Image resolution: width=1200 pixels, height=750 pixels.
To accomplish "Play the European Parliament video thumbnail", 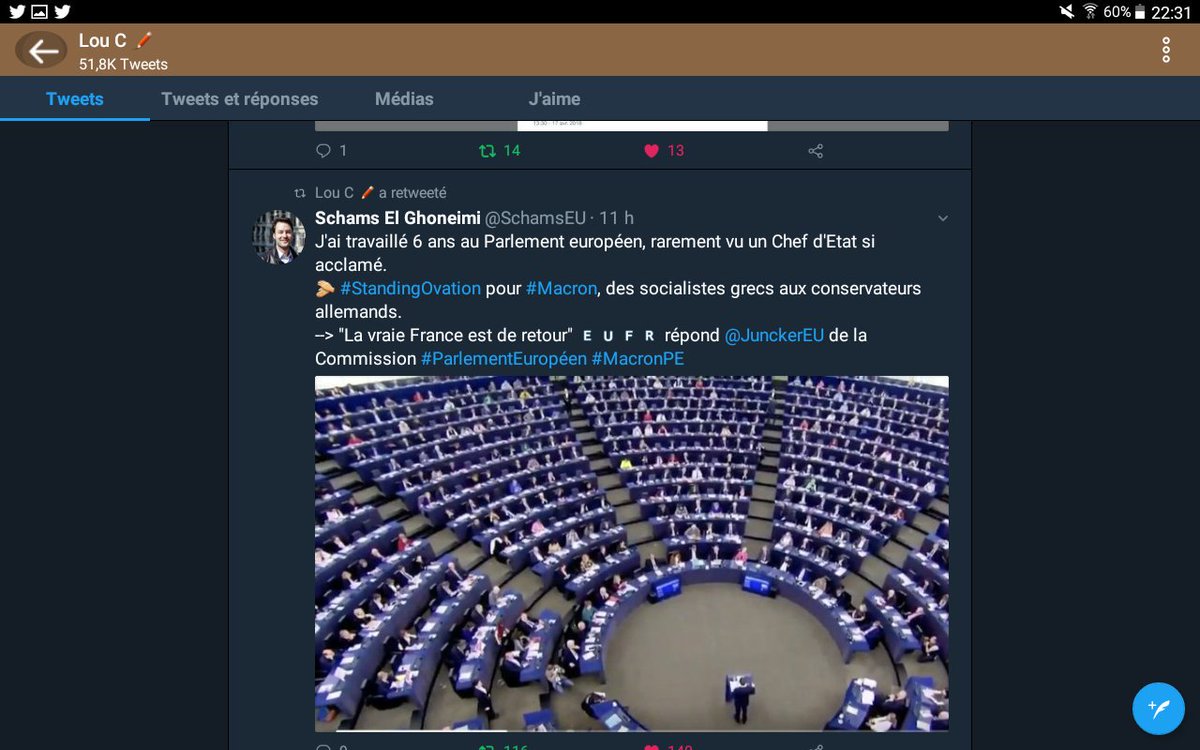I will pos(632,554).
